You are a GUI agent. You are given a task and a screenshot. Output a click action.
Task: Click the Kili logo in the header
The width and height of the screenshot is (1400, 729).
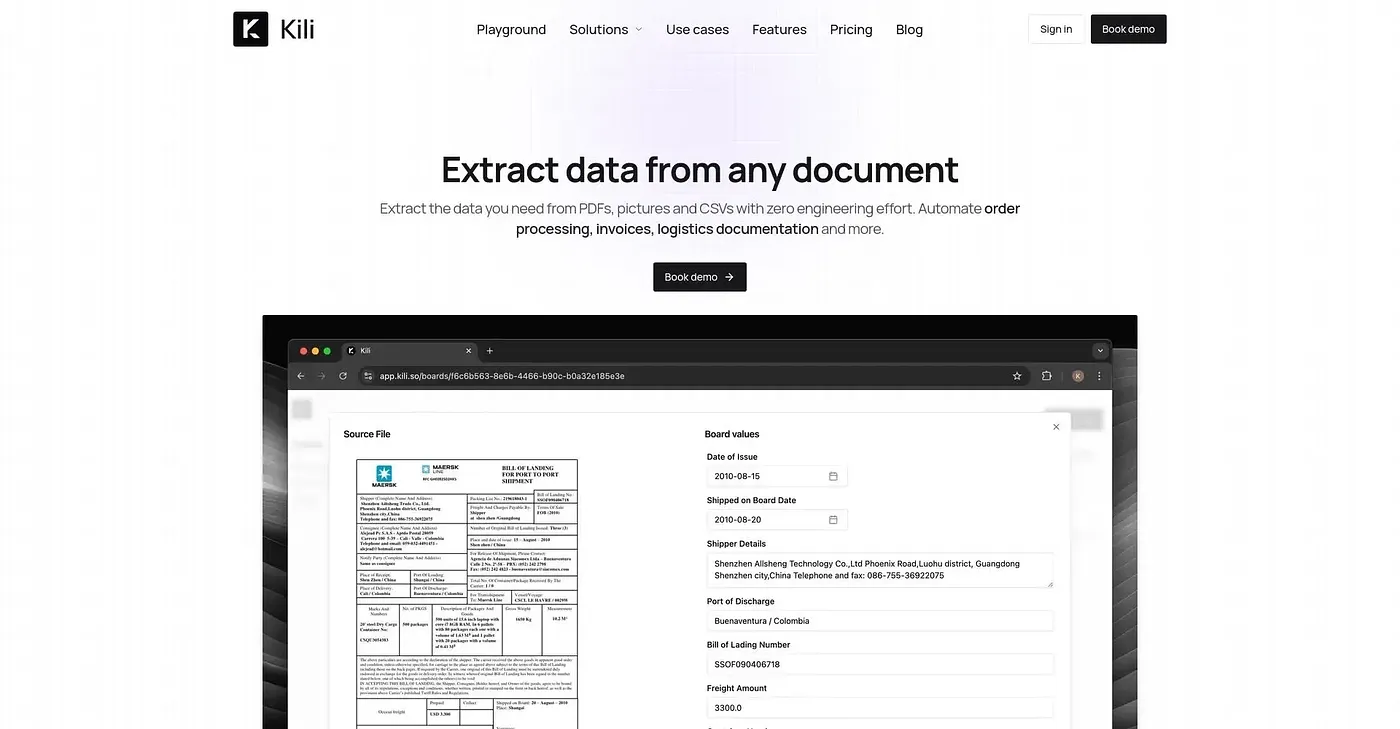pos(274,29)
